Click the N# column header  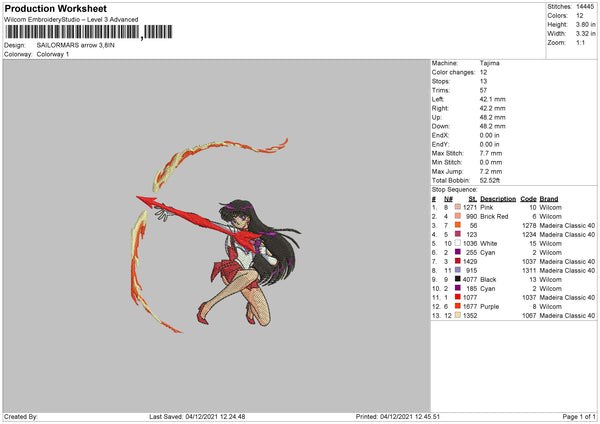pyautogui.click(x=448, y=199)
